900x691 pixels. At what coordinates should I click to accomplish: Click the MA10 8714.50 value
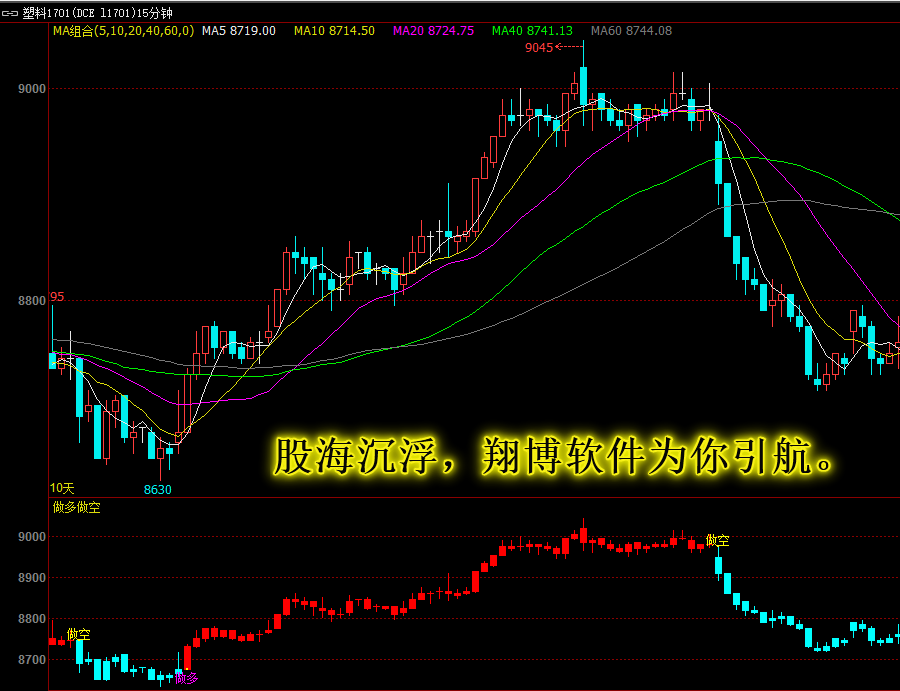click(x=335, y=31)
